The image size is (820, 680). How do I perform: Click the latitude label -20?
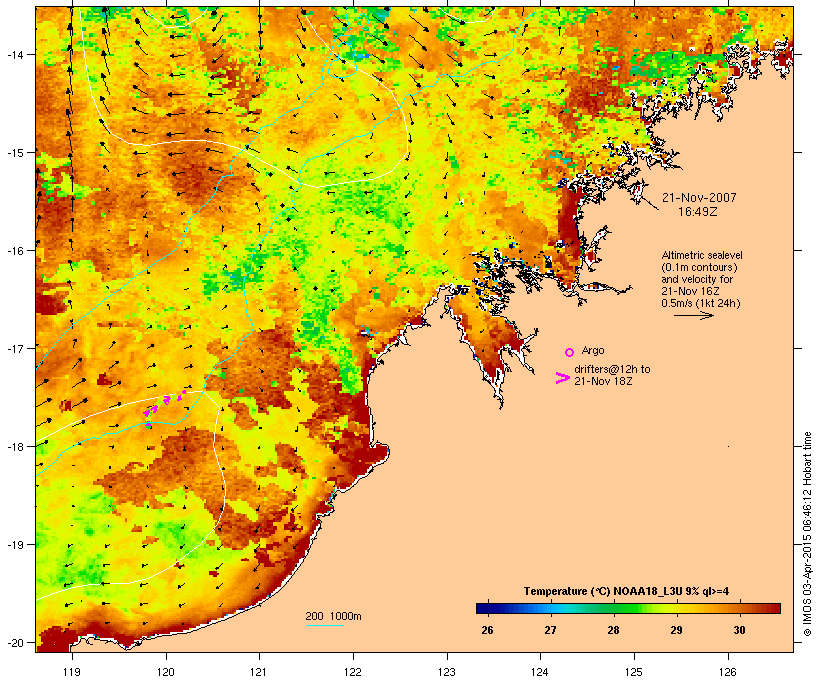(14, 642)
